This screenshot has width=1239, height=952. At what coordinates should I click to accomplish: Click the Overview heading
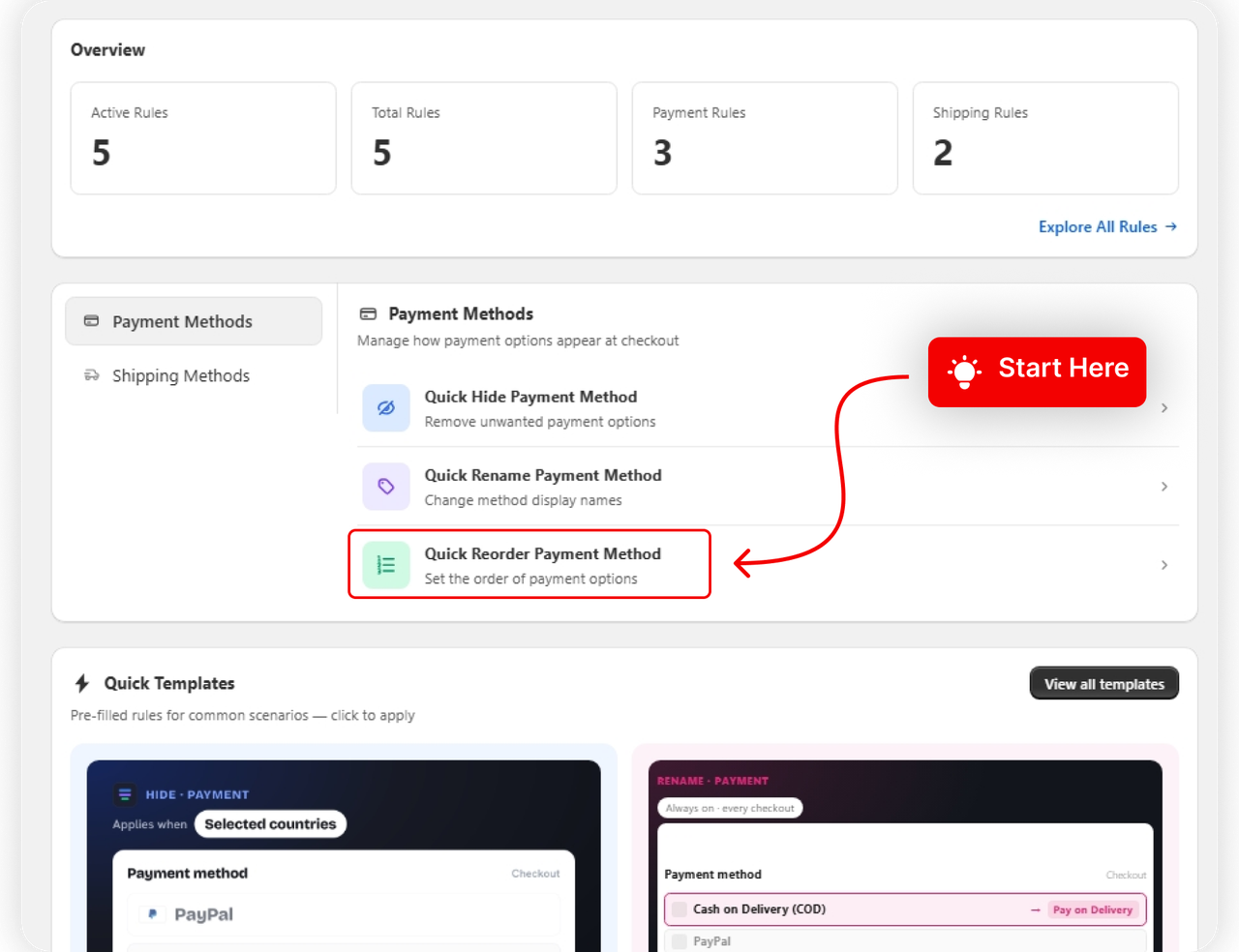107,49
